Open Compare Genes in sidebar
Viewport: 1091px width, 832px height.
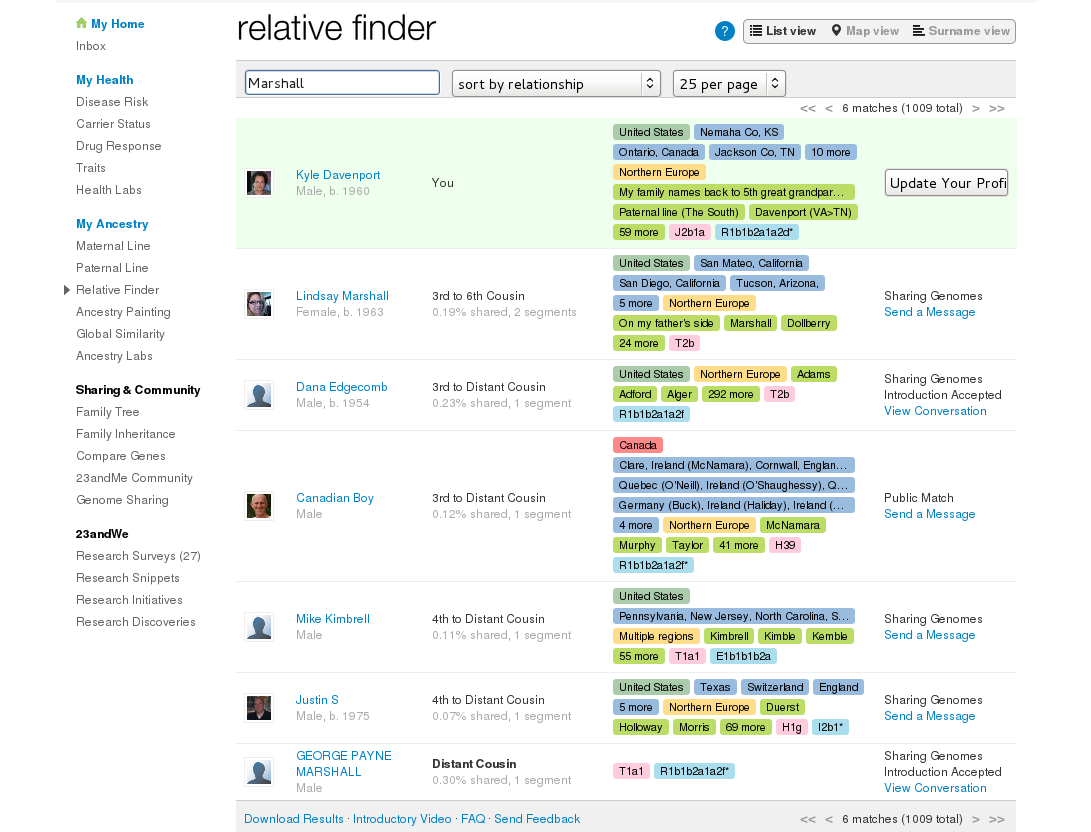(121, 456)
